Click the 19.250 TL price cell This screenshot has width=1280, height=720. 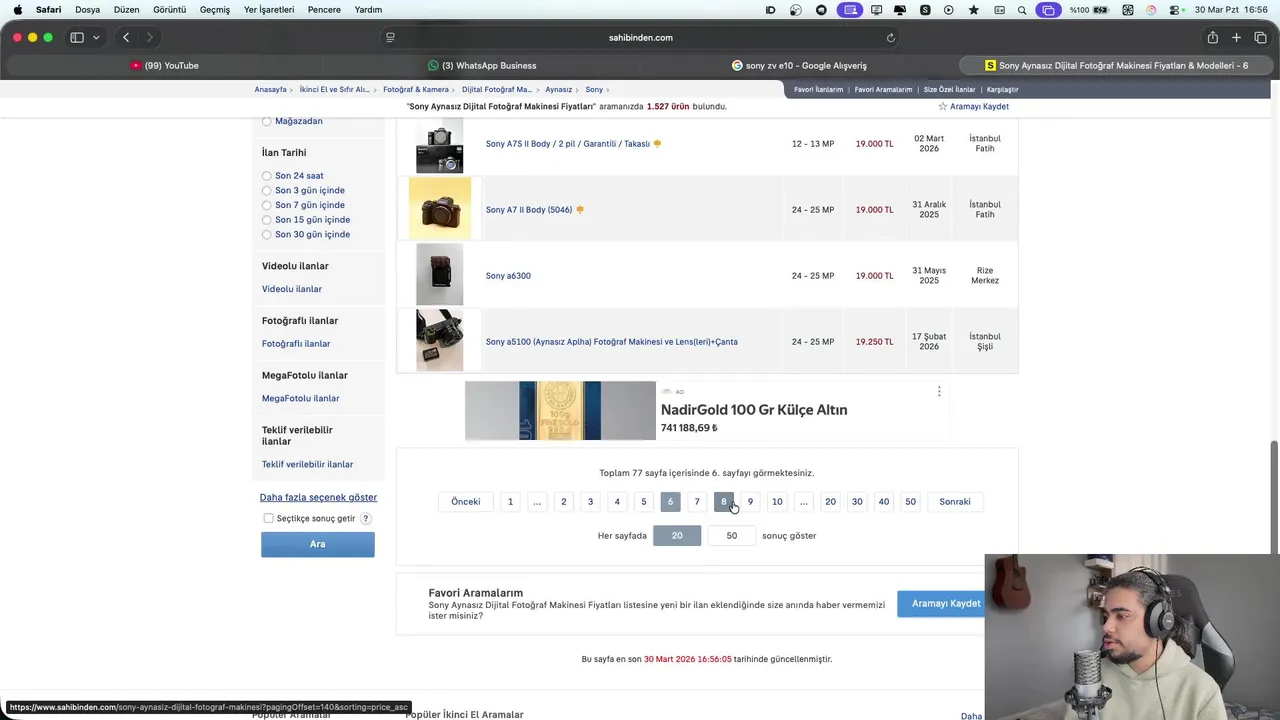(874, 342)
